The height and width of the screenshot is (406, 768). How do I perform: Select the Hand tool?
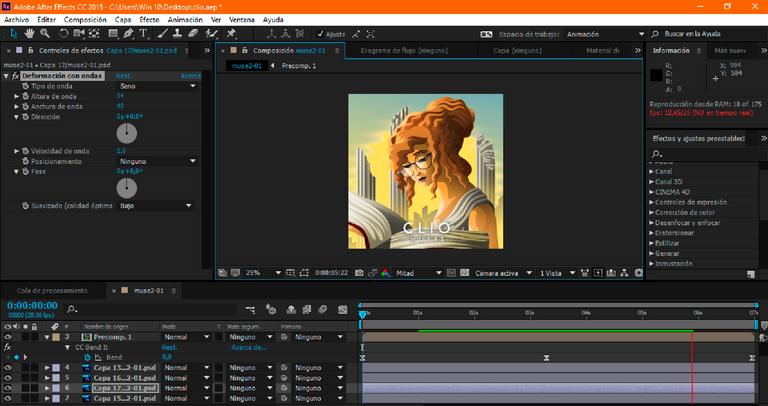pyautogui.click(x=29, y=33)
